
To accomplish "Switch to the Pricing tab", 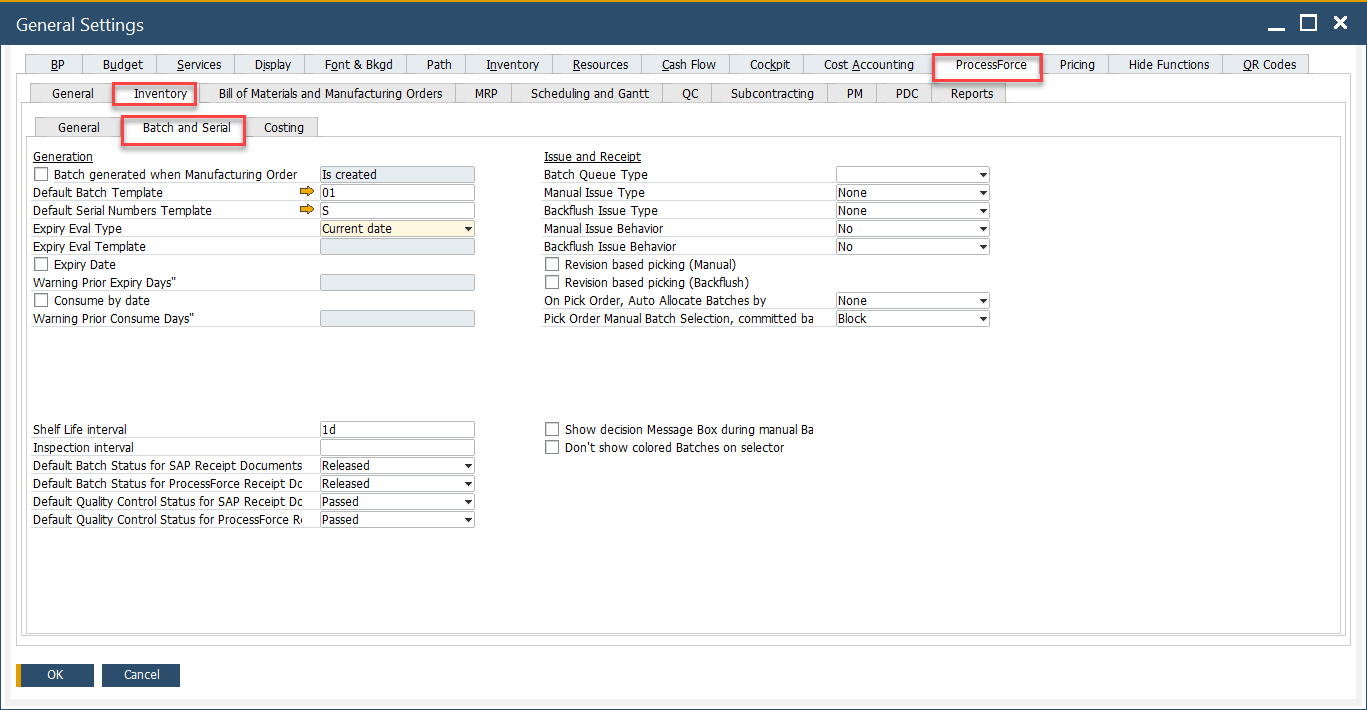I will coord(1076,63).
